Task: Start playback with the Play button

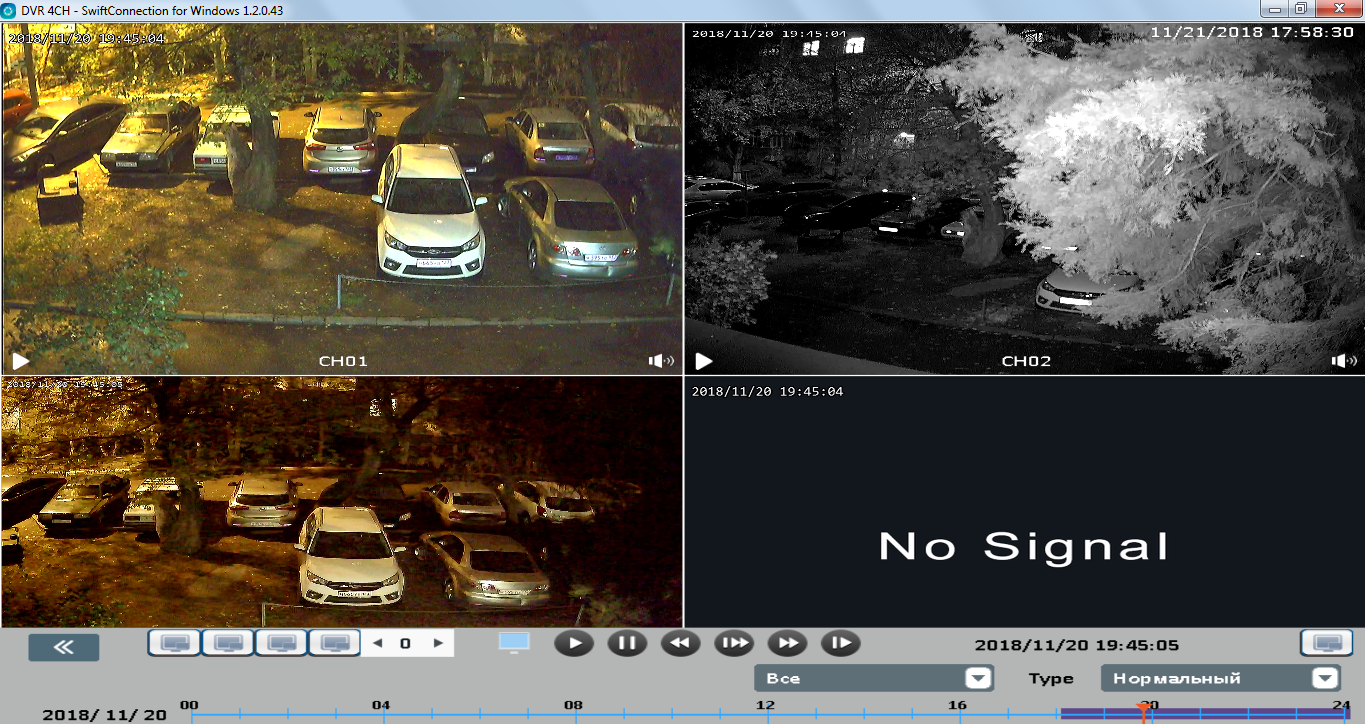Action: tap(574, 643)
